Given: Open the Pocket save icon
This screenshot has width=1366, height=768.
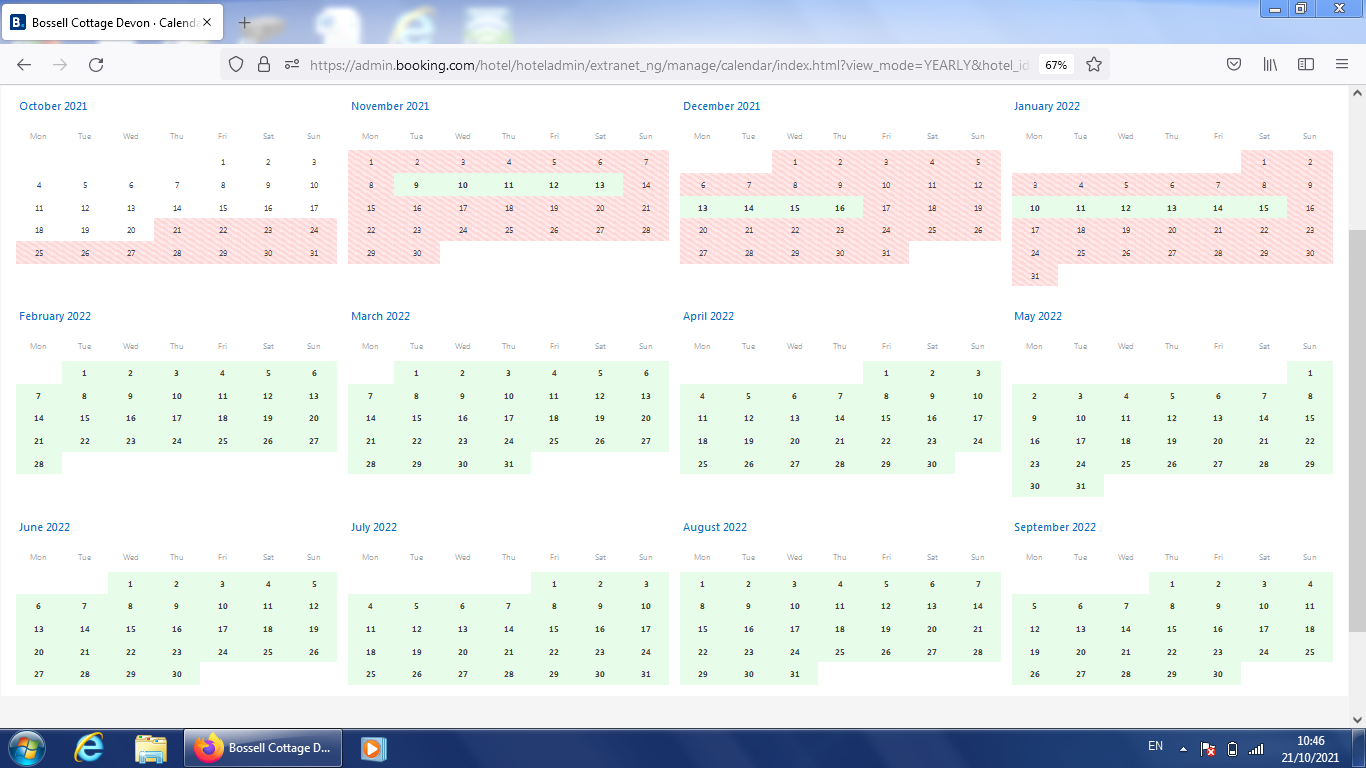Looking at the screenshot, I should pyautogui.click(x=1234, y=64).
